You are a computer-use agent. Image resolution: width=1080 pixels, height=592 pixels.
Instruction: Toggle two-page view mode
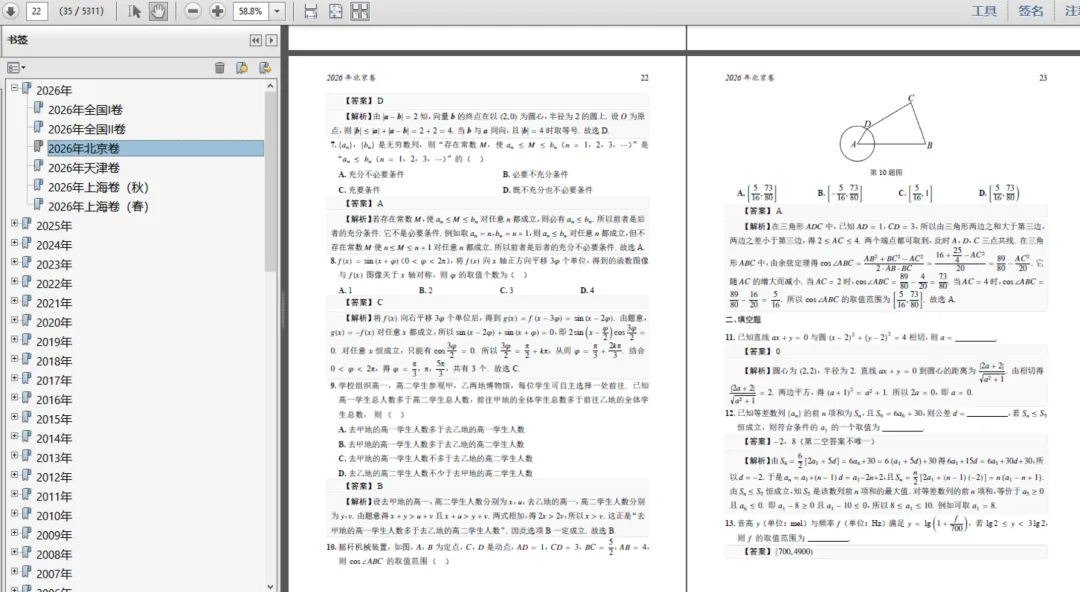click(x=360, y=11)
